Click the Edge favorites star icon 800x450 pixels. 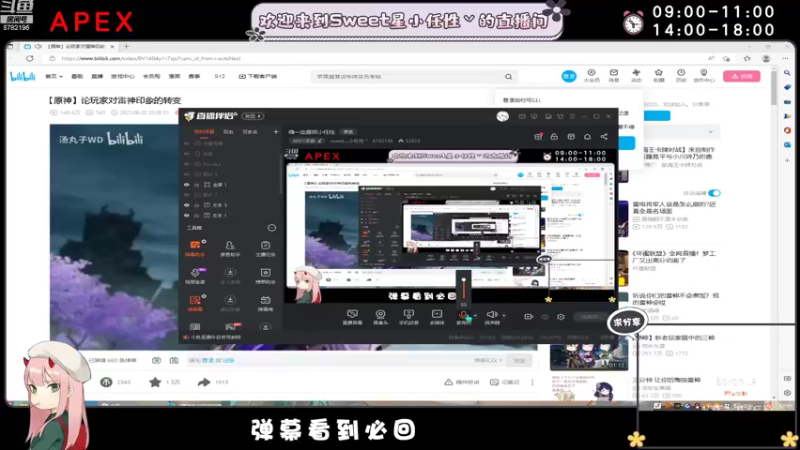(x=747, y=59)
